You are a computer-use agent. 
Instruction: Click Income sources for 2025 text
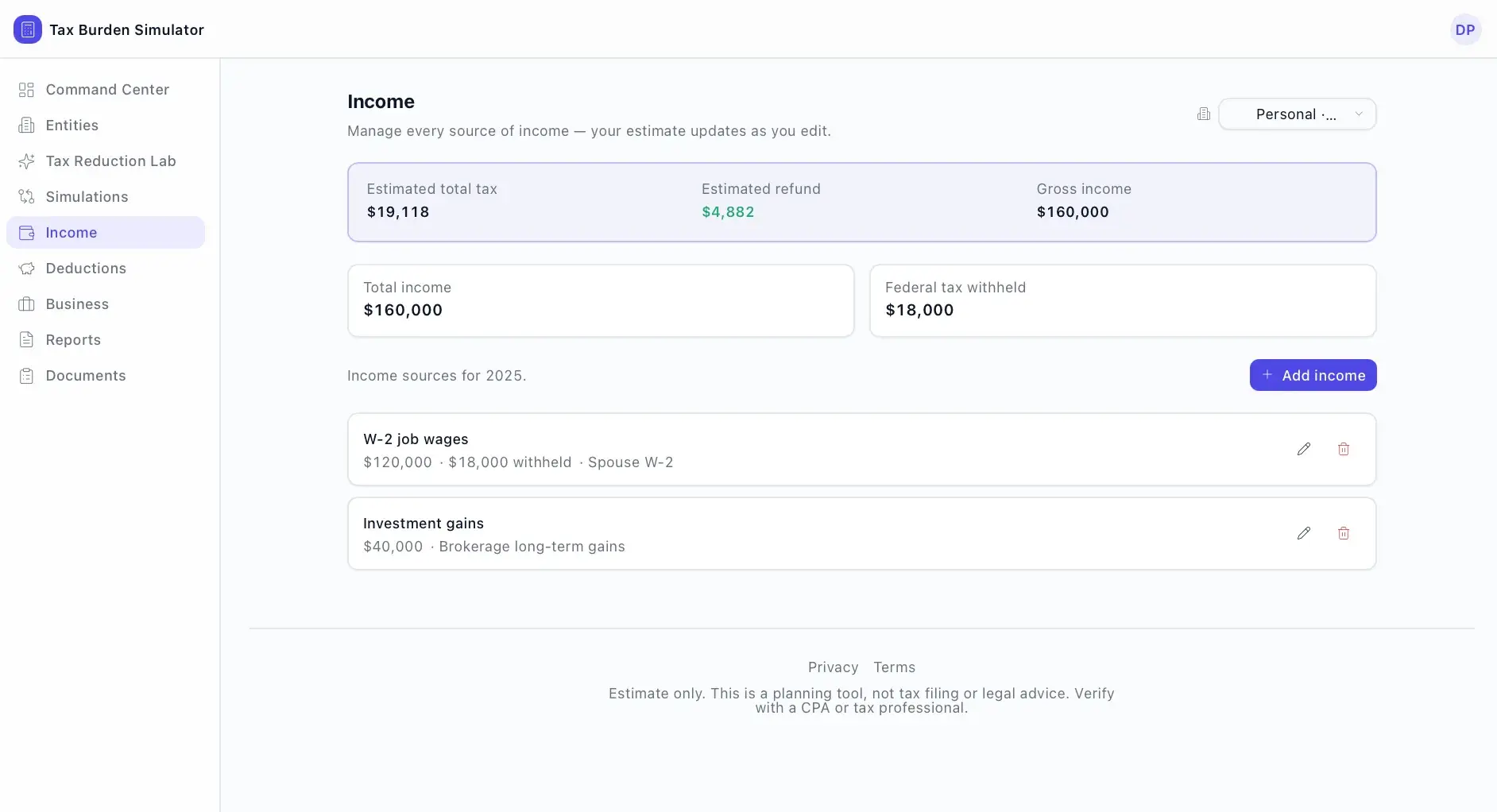pyautogui.click(x=437, y=376)
